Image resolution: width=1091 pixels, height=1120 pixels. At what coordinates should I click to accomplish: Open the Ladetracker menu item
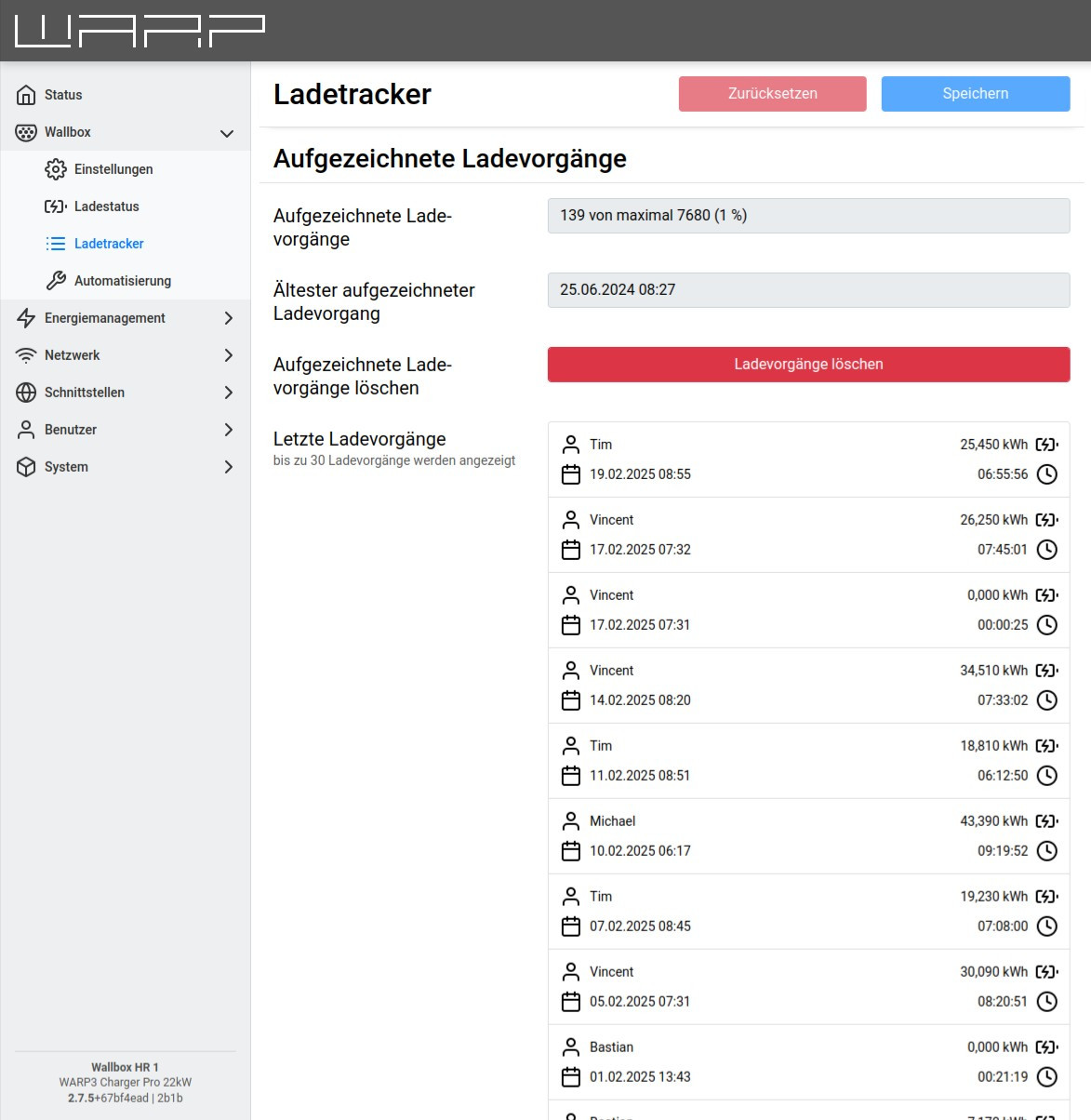[109, 244]
